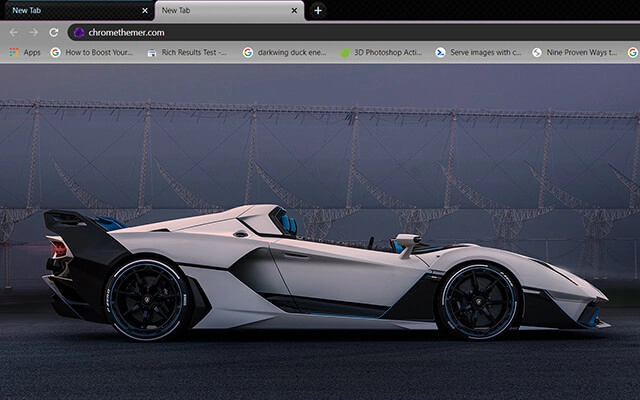The width and height of the screenshot is (640, 400).
Task: Open 'Serve images with c...' bookmark
Action: 478,52
